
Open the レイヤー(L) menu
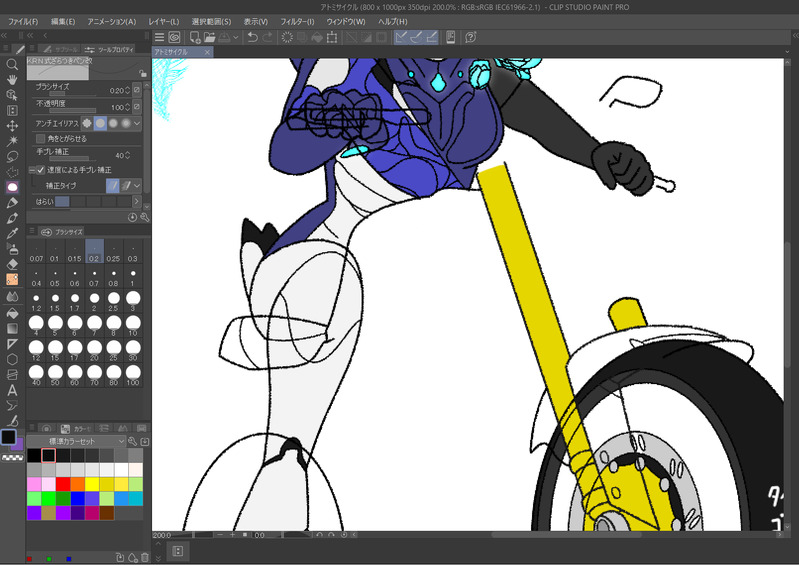[x=164, y=21]
